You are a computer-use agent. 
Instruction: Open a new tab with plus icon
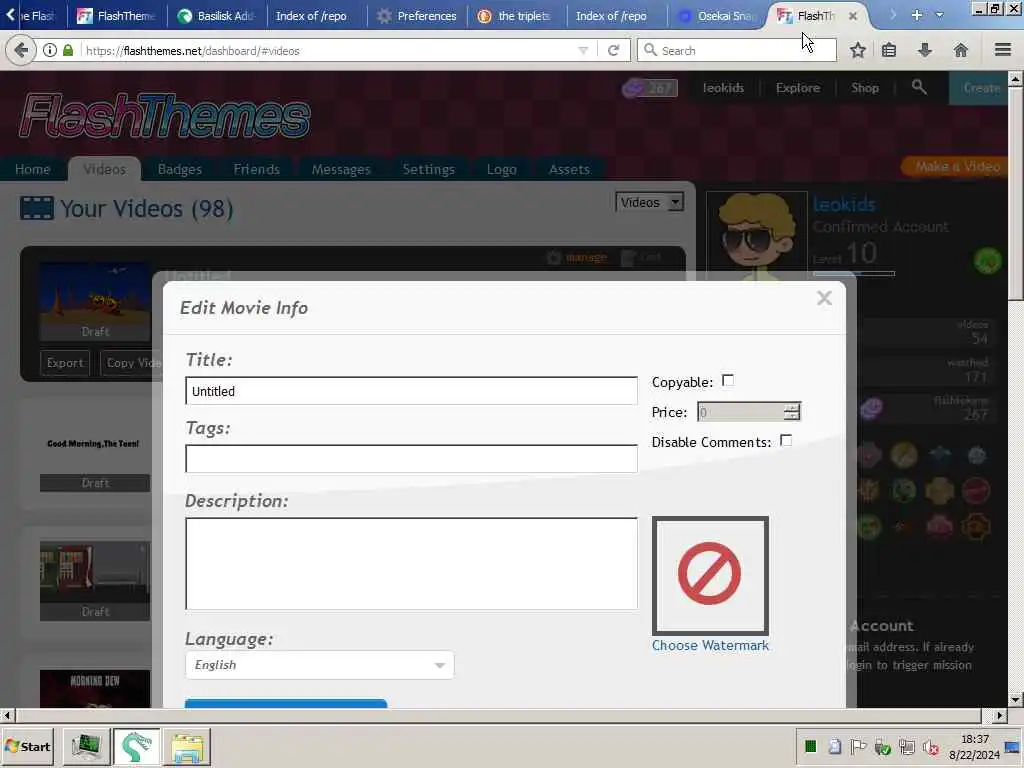pyautogui.click(x=917, y=15)
